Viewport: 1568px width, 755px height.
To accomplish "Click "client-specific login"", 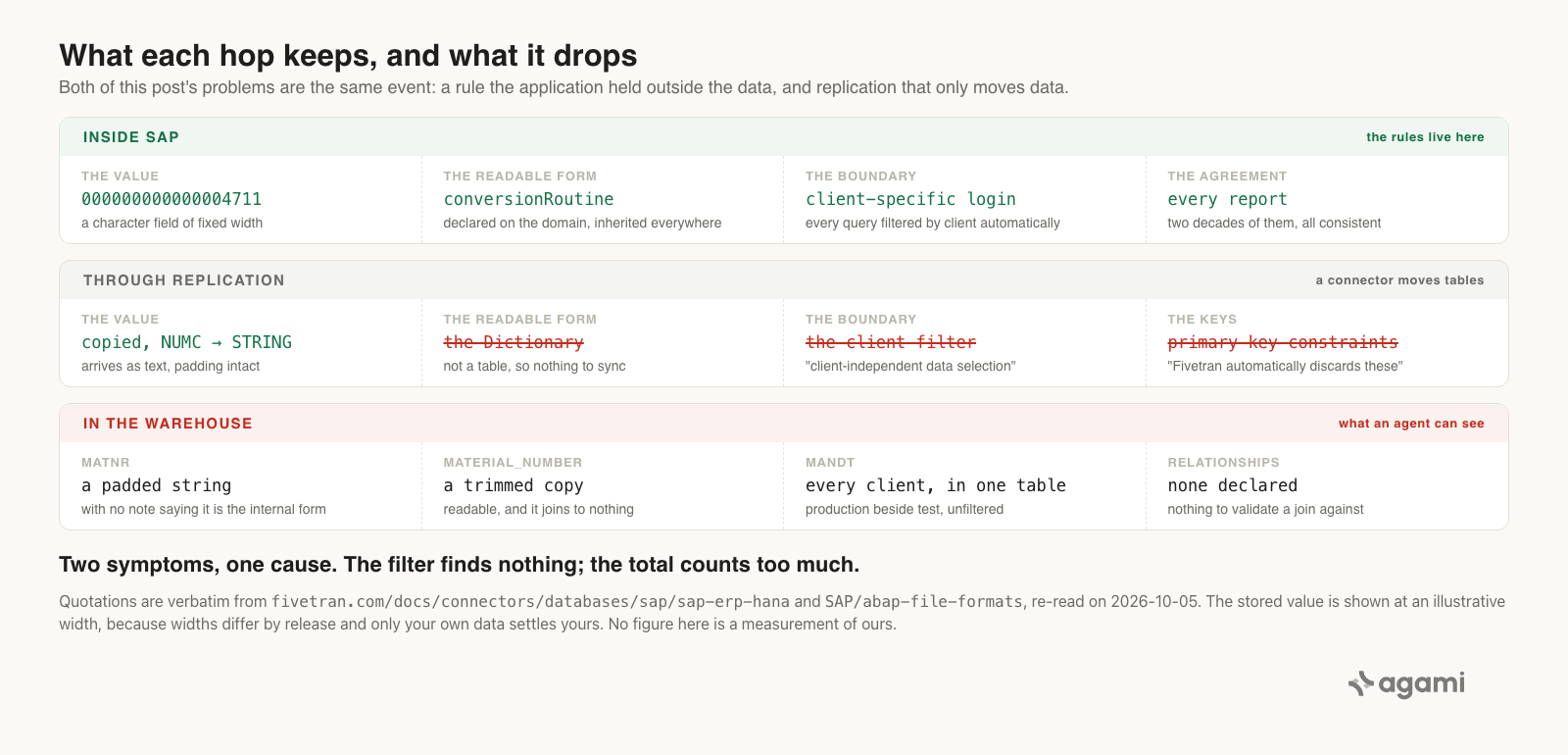I will (910, 199).
